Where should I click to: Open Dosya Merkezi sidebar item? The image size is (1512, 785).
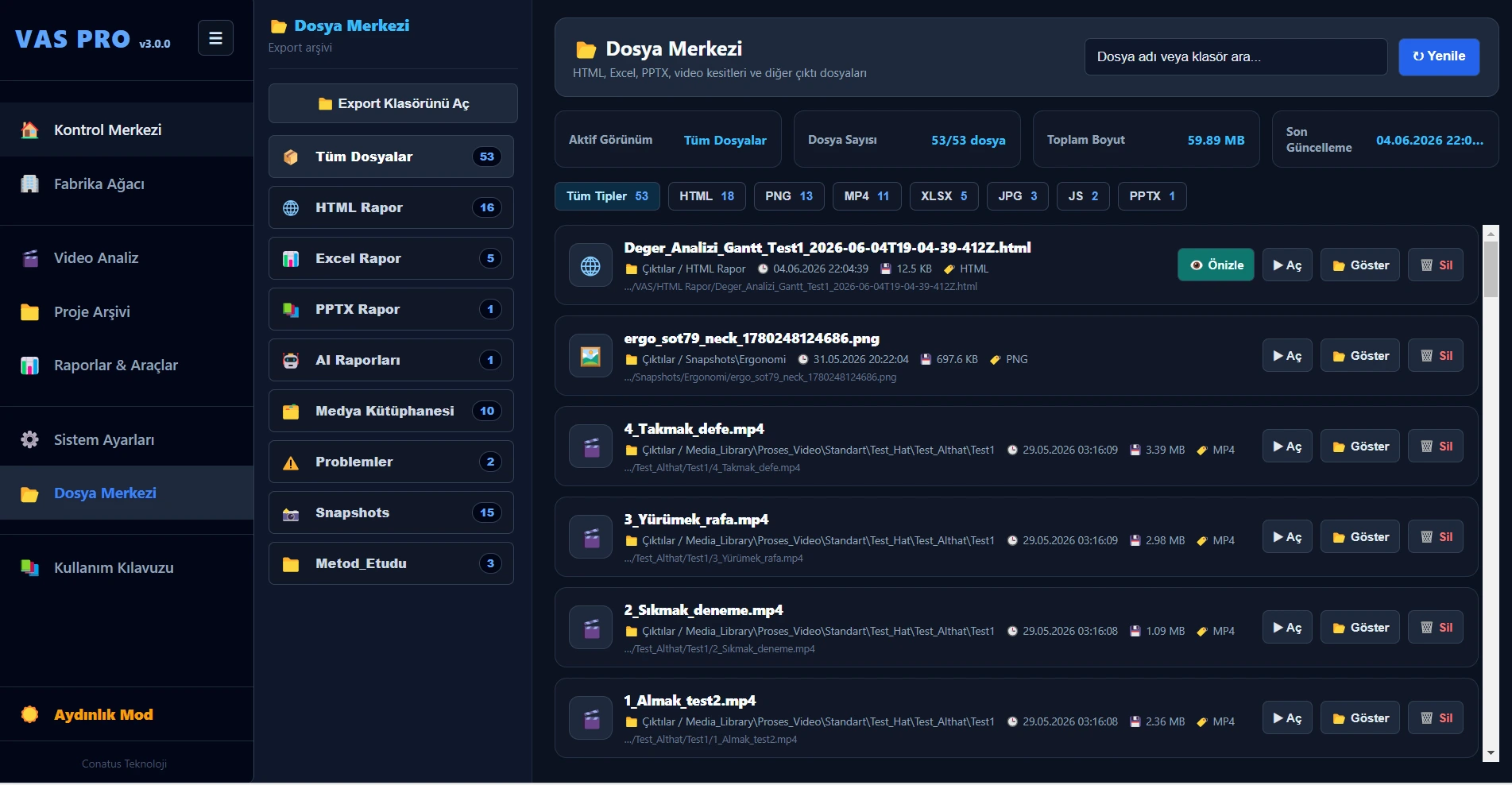126,493
